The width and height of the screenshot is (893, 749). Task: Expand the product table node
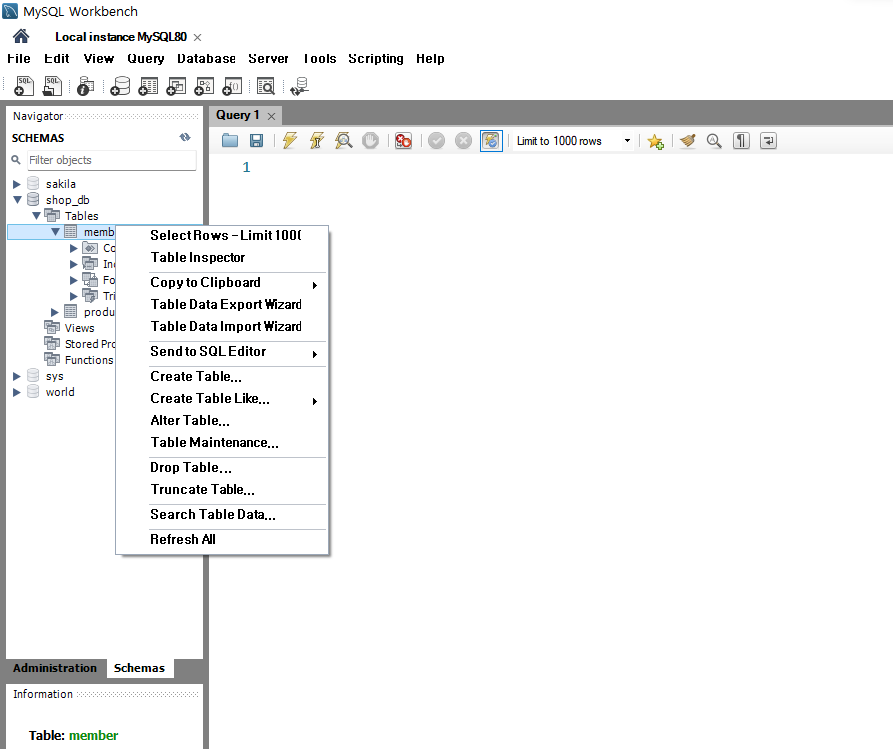(x=55, y=312)
